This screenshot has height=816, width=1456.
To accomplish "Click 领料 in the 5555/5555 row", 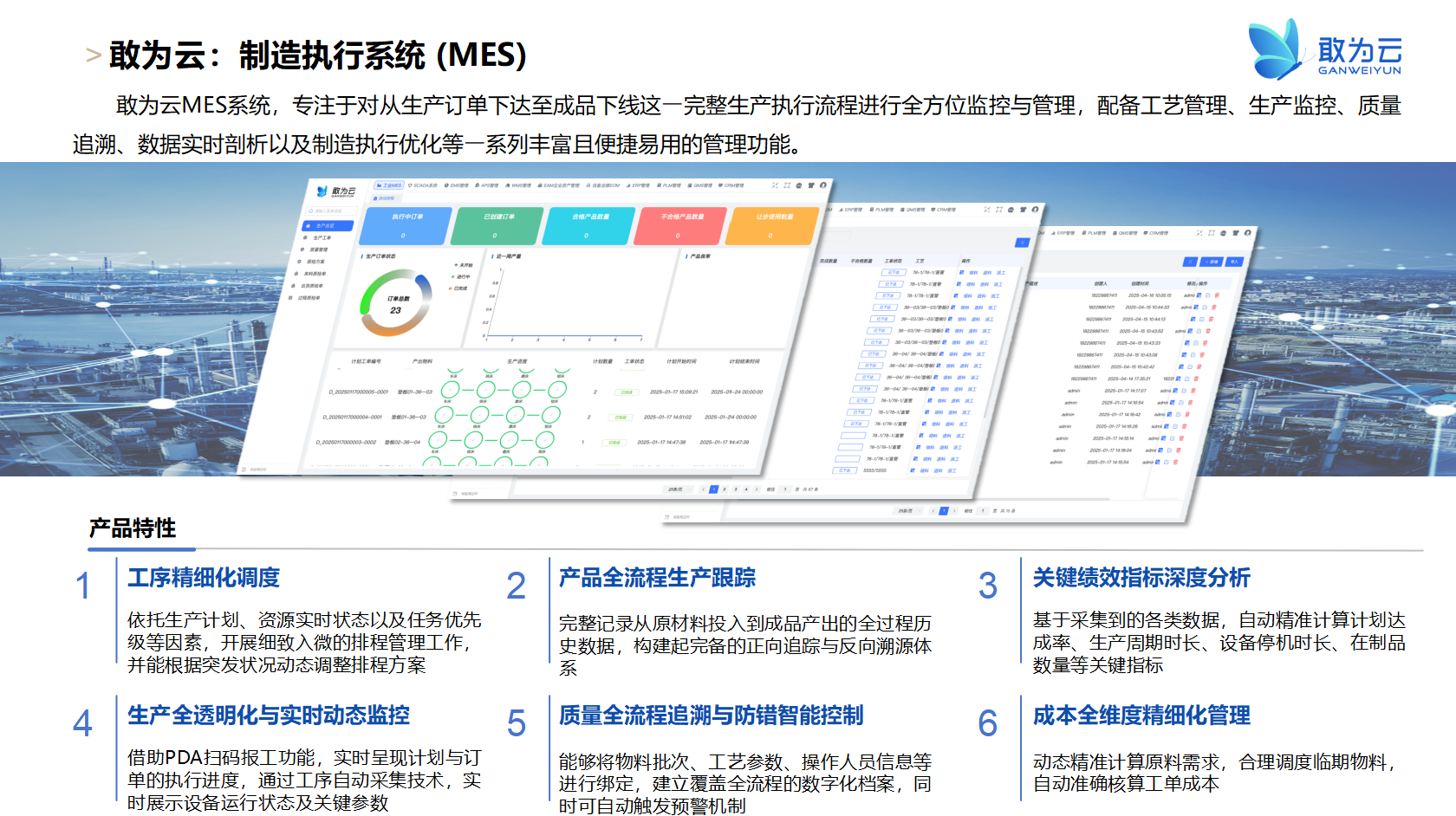I will click(x=925, y=470).
